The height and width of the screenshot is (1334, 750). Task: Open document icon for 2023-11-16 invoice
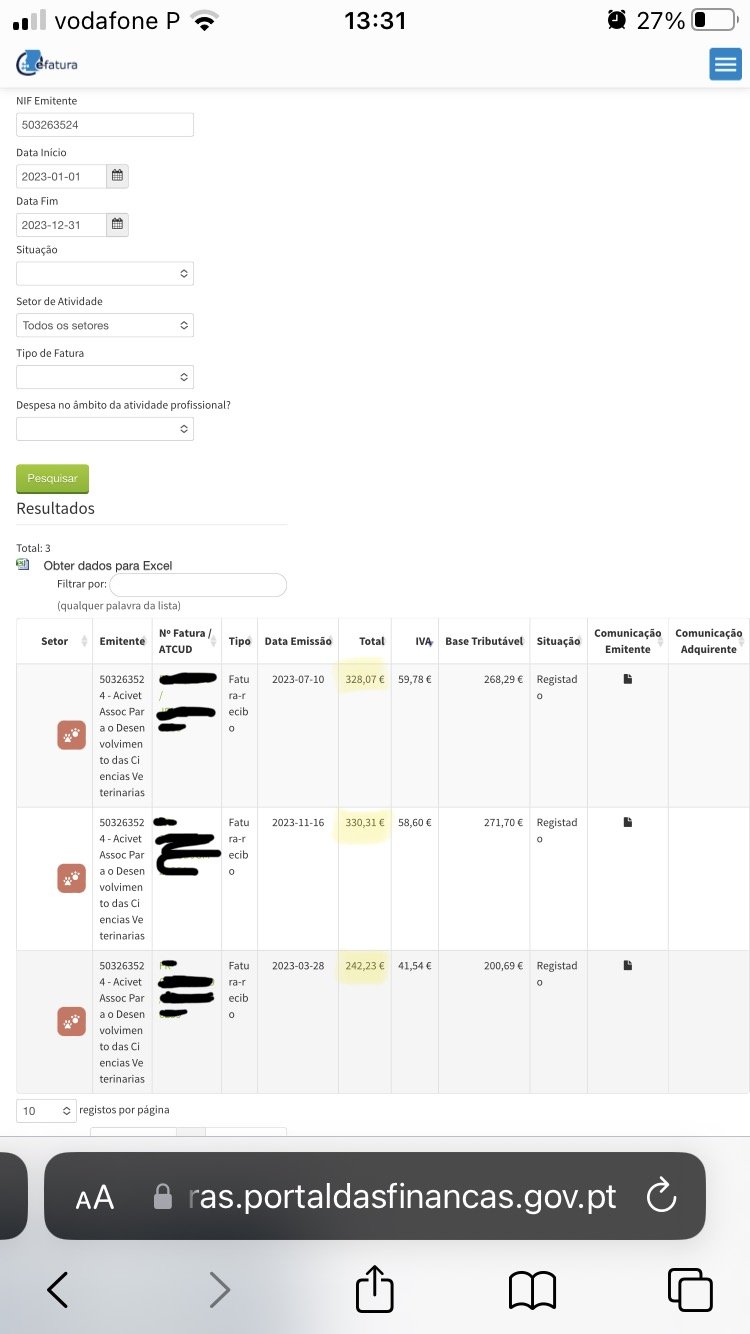coord(628,822)
